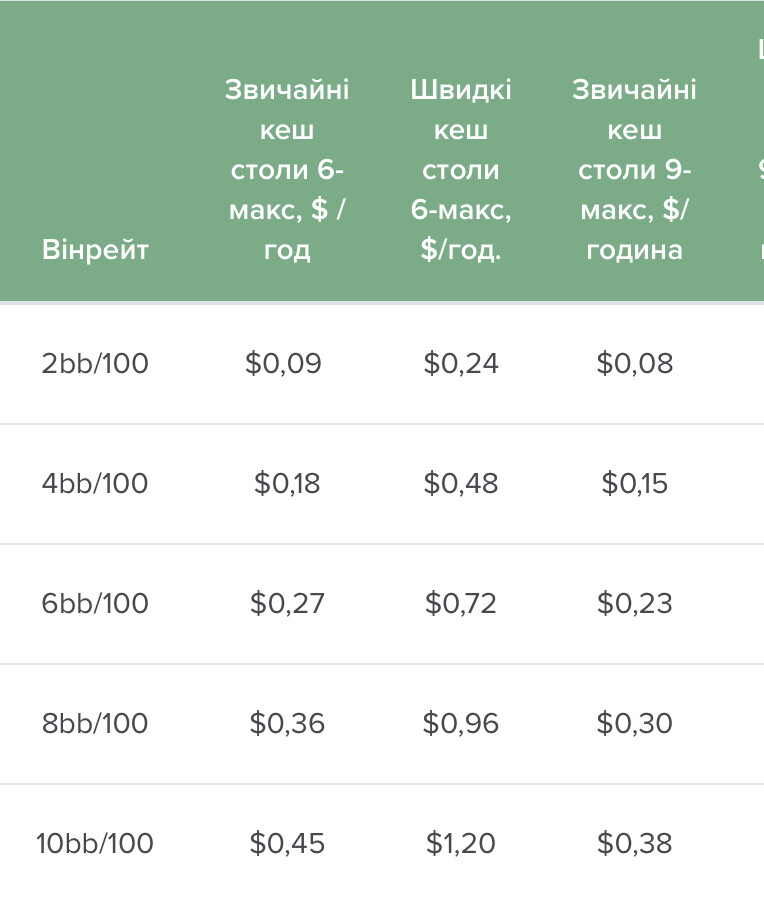
Task: Select the $0,24 value cell
Action: tap(461, 363)
